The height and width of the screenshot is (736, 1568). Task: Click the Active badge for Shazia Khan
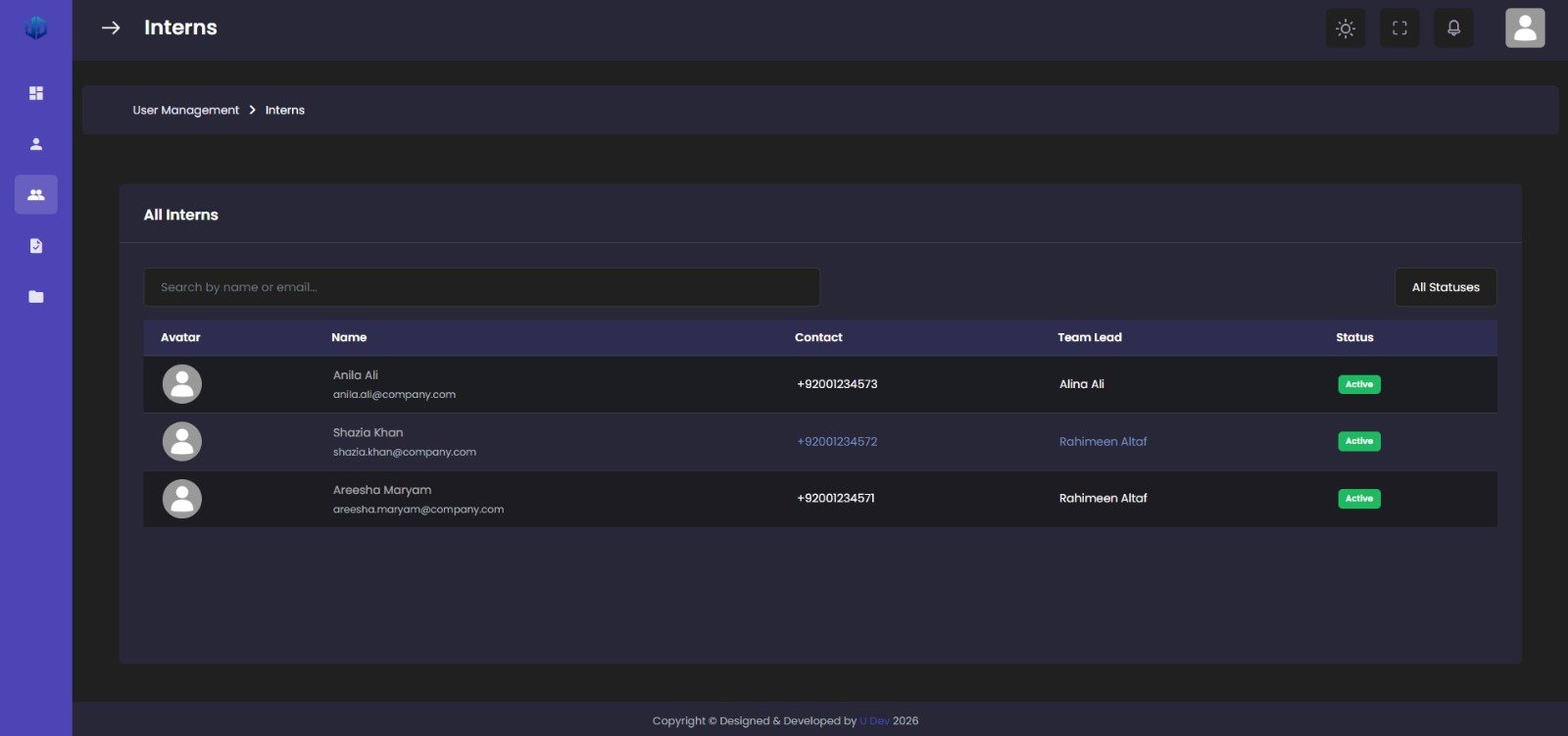coord(1359,441)
